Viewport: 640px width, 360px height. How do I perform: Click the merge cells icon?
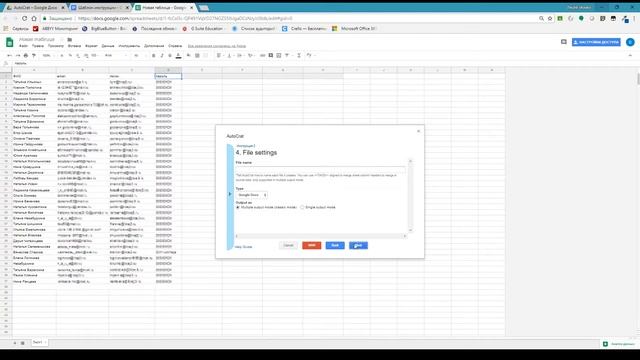click(206, 56)
